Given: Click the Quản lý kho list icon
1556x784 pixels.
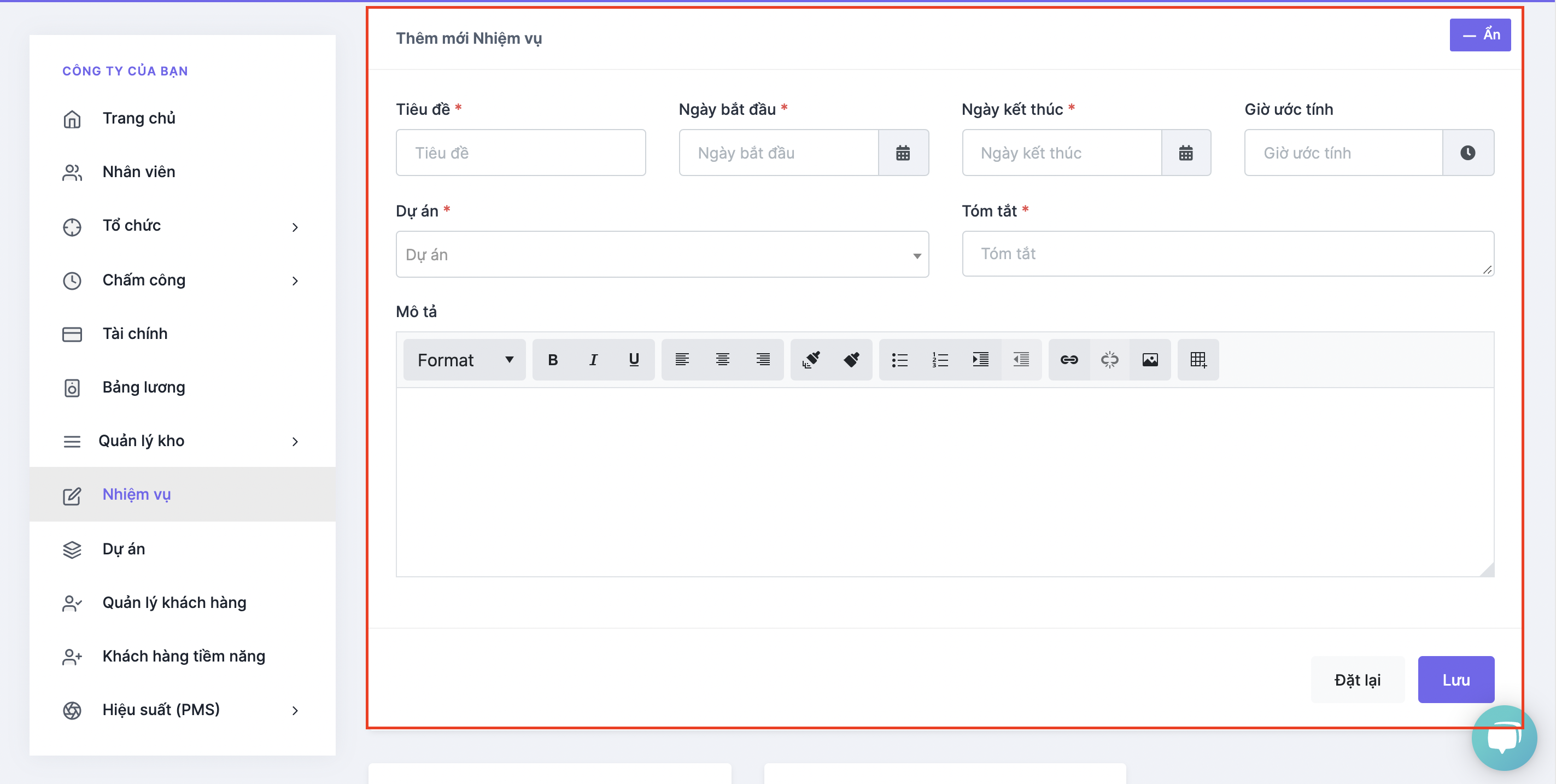Looking at the screenshot, I should point(72,442).
